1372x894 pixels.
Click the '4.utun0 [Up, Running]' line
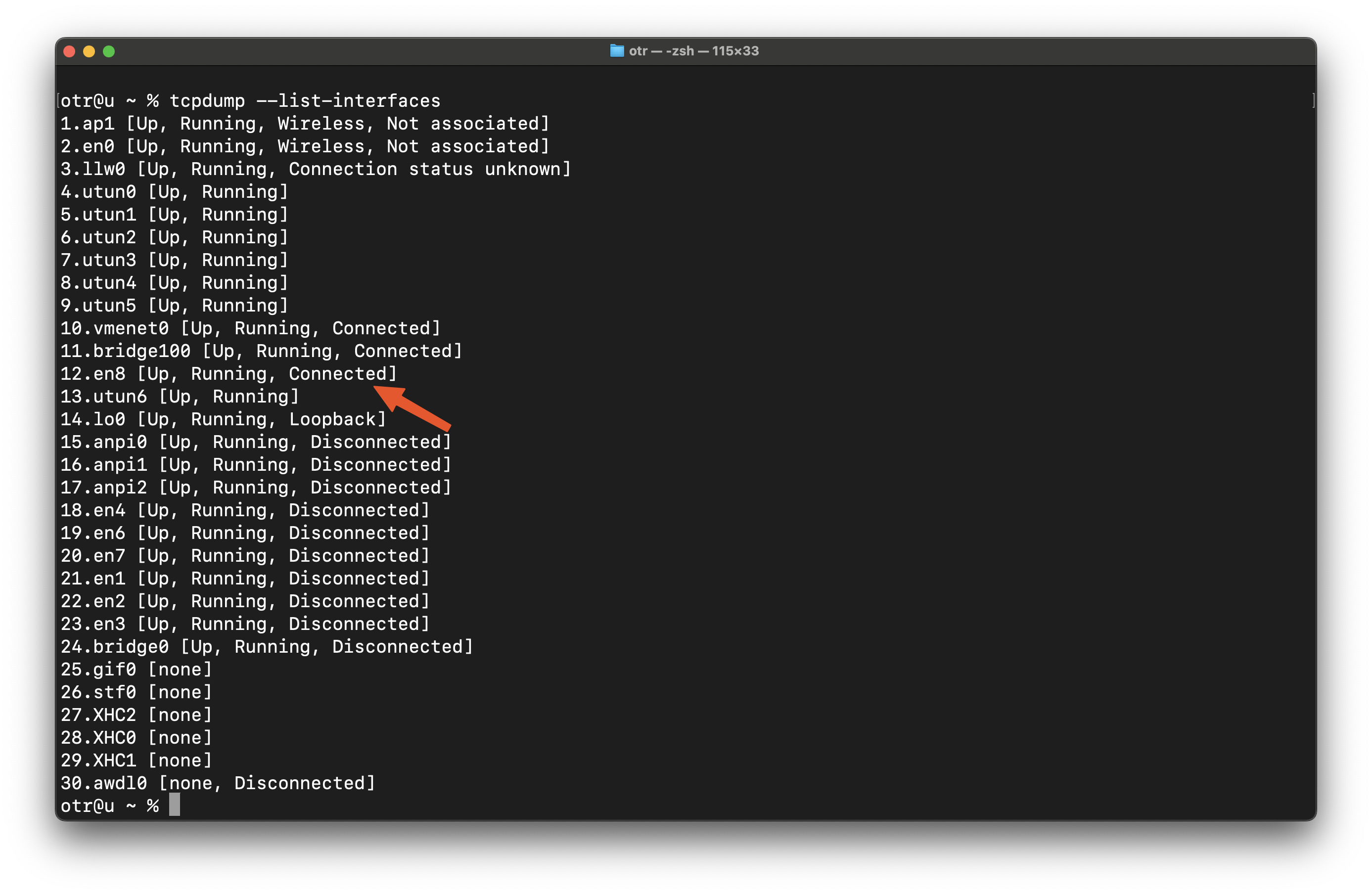point(174,192)
